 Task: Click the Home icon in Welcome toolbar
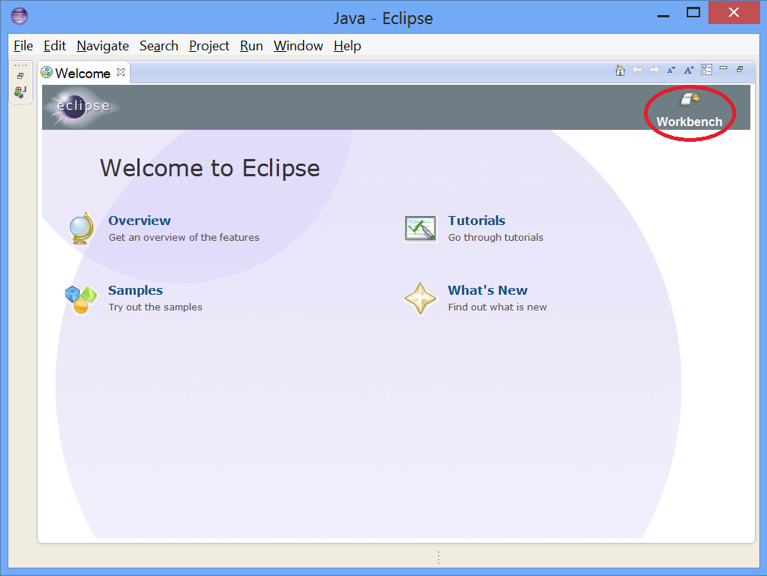(x=620, y=70)
